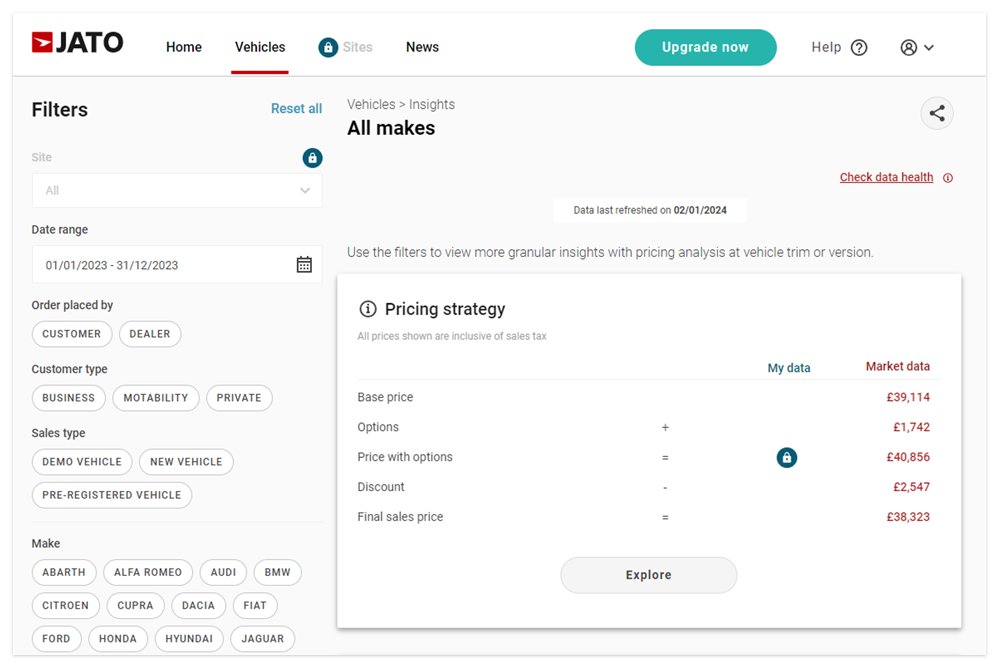This screenshot has width=999, height=666.
Task: Expand the account menu chevron
Action: 929,47
